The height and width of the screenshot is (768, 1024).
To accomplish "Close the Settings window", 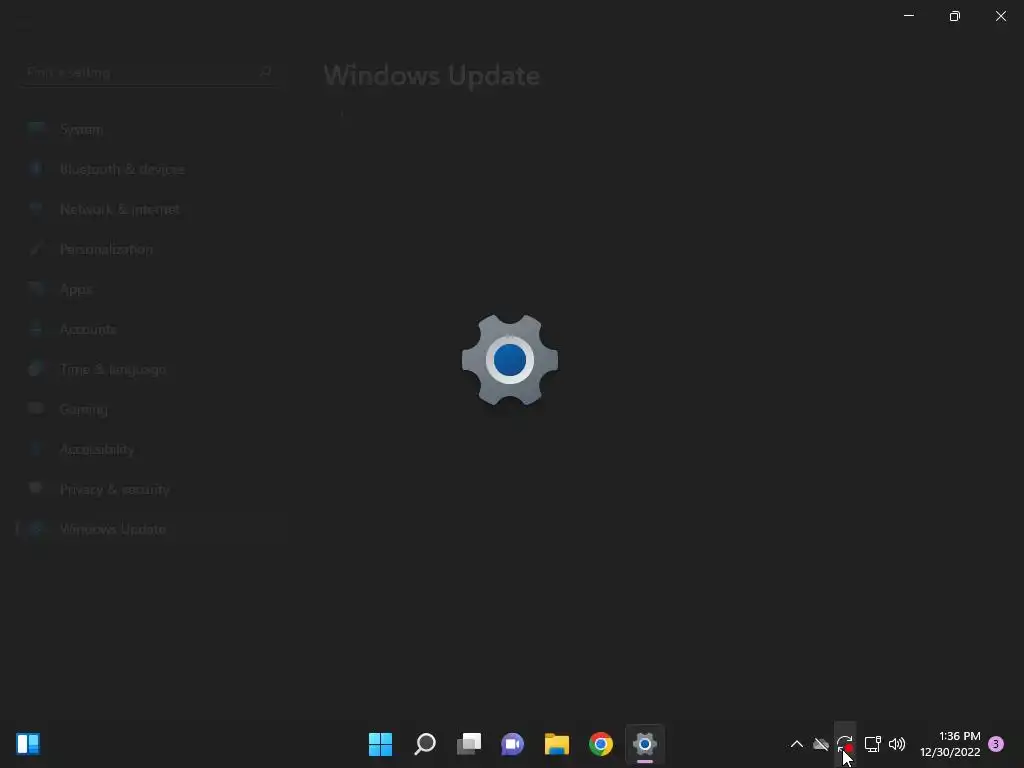I will click(1000, 16).
